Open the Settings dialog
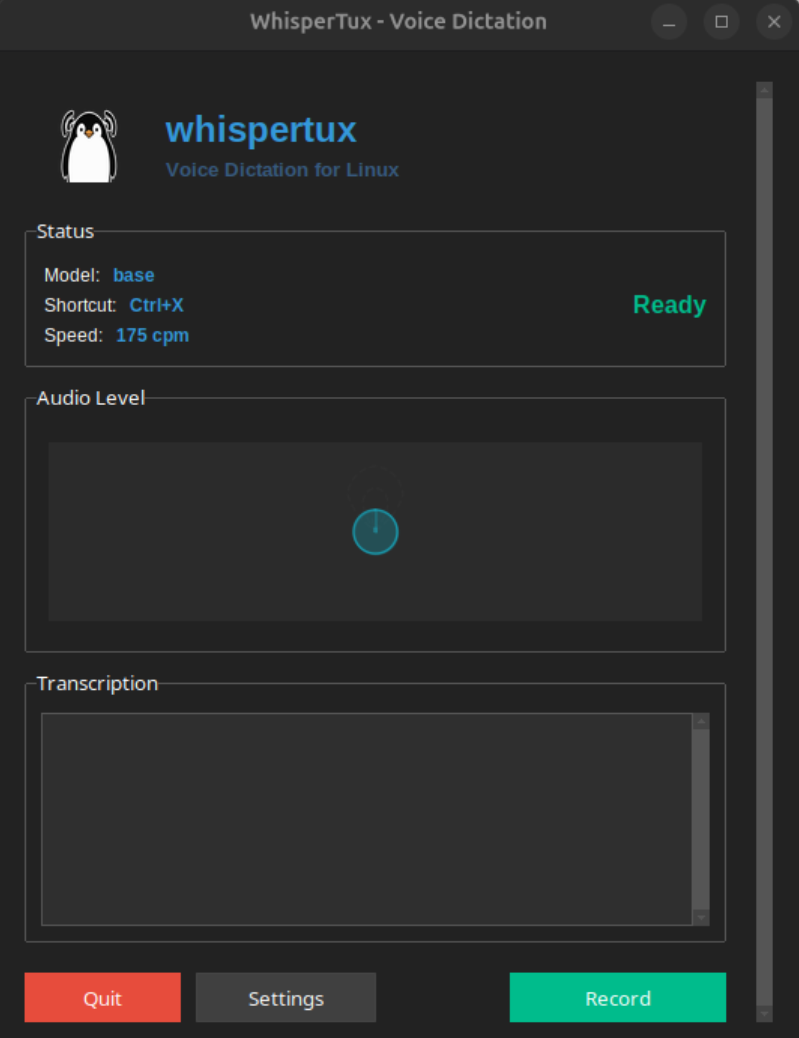 (x=285, y=998)
